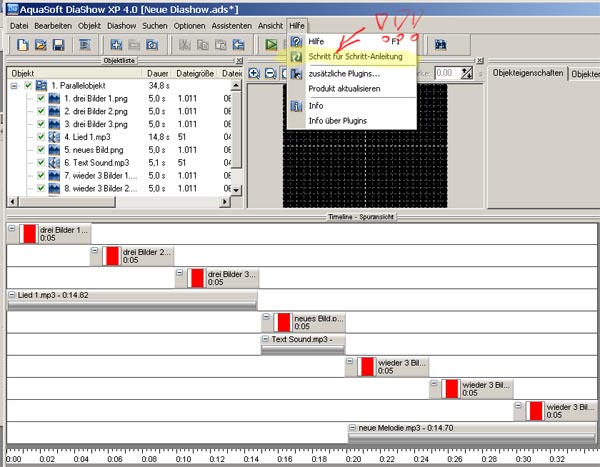The width and height of the screenshot is (600, 467).
Task: Click the zoom in magnifier icon
Action: pyautogui.click(x=254, y=73)
